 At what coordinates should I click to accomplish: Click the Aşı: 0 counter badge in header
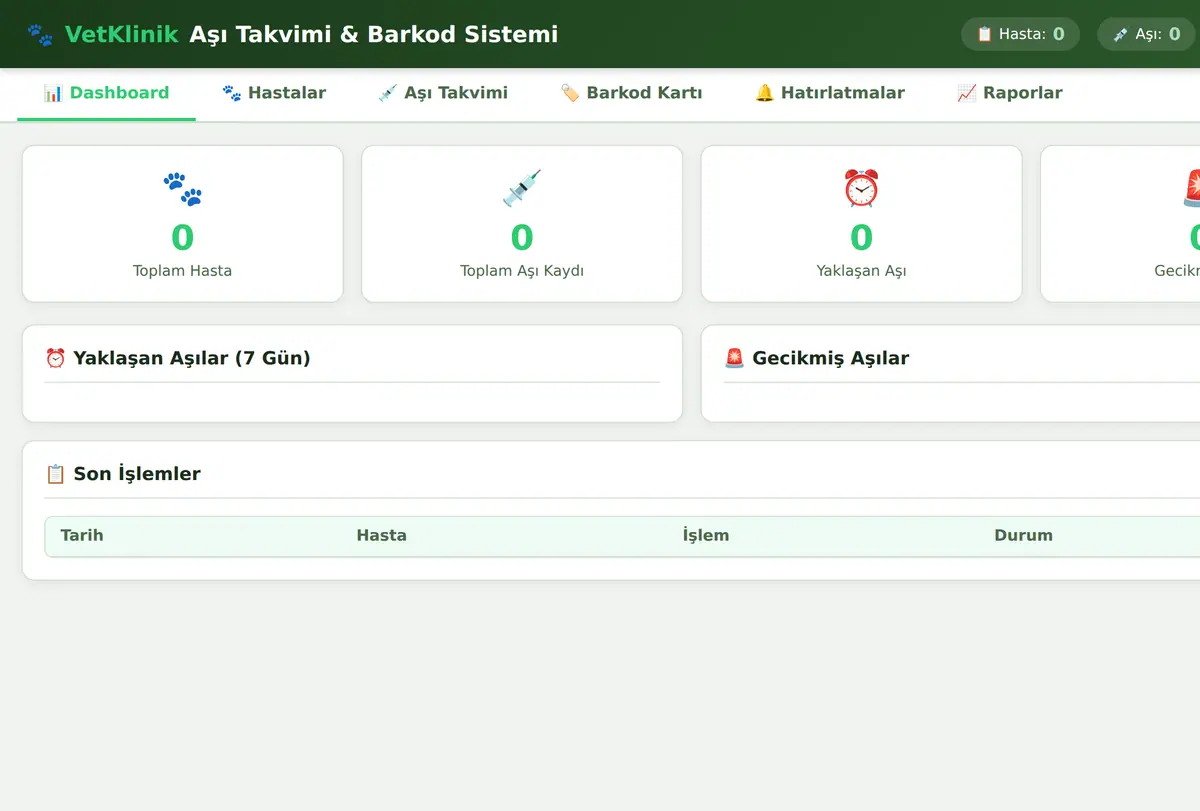(x=1147, y=34)
